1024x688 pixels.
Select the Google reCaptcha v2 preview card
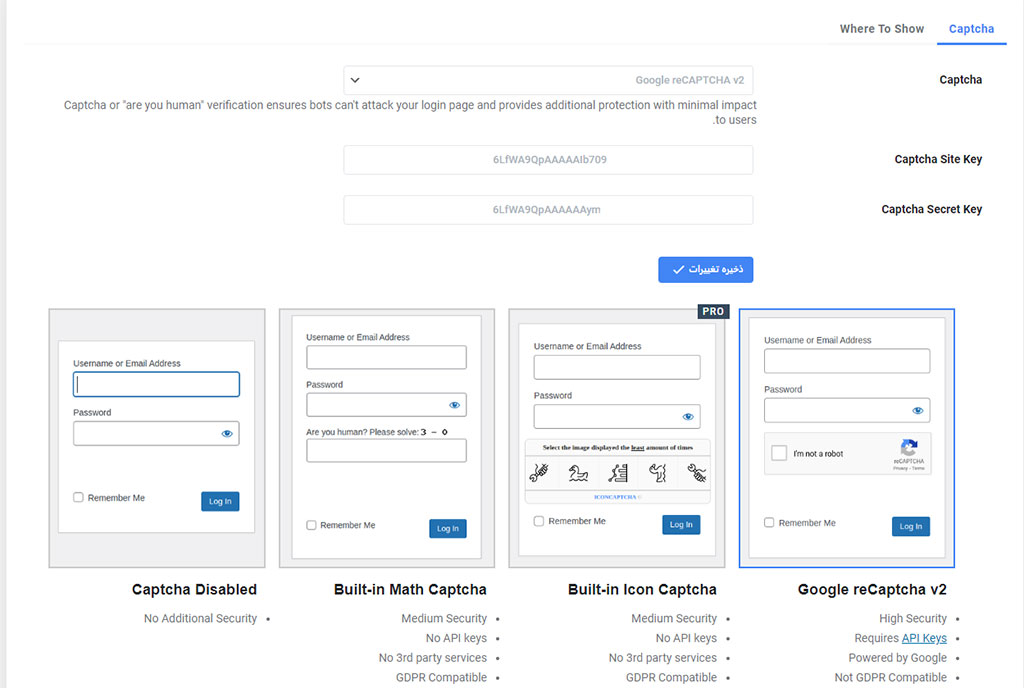coord(846,438)
